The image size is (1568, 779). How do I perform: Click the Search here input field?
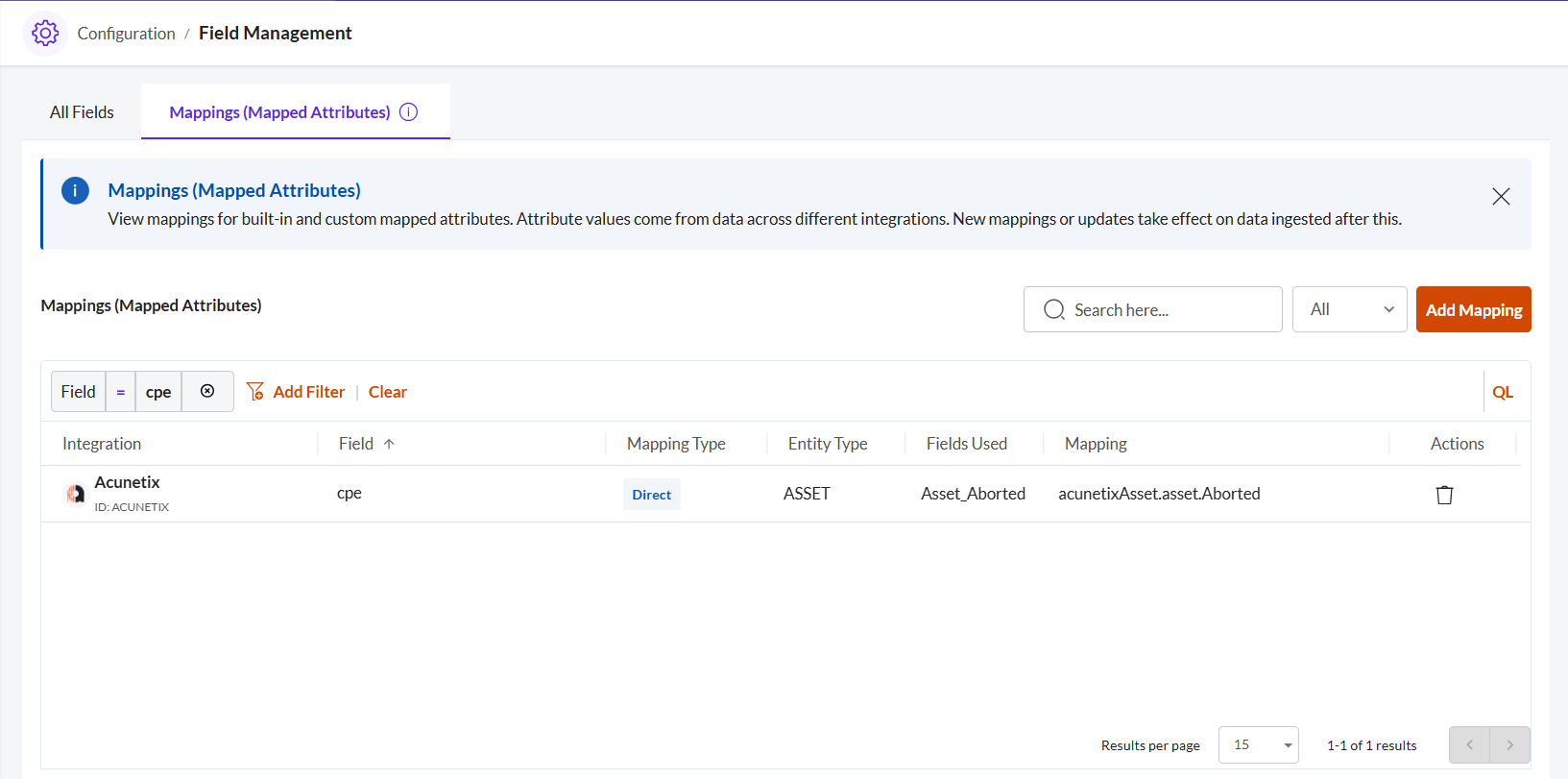pyautogui.click(x=1152, y=309)
